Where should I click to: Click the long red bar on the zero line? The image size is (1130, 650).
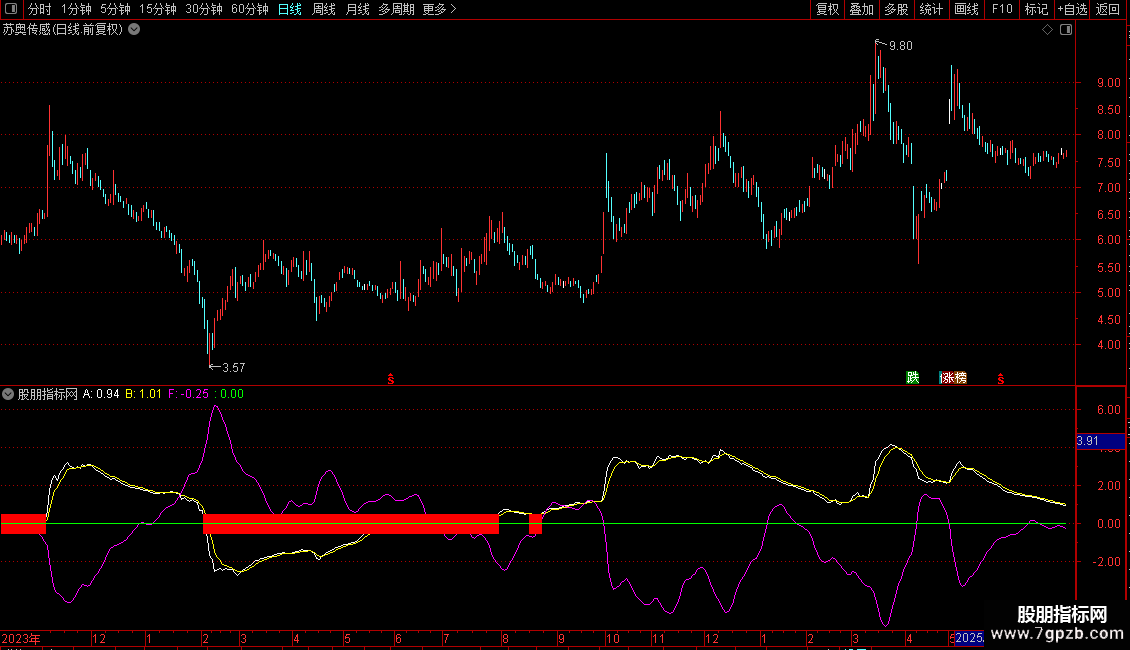[351, 524]
